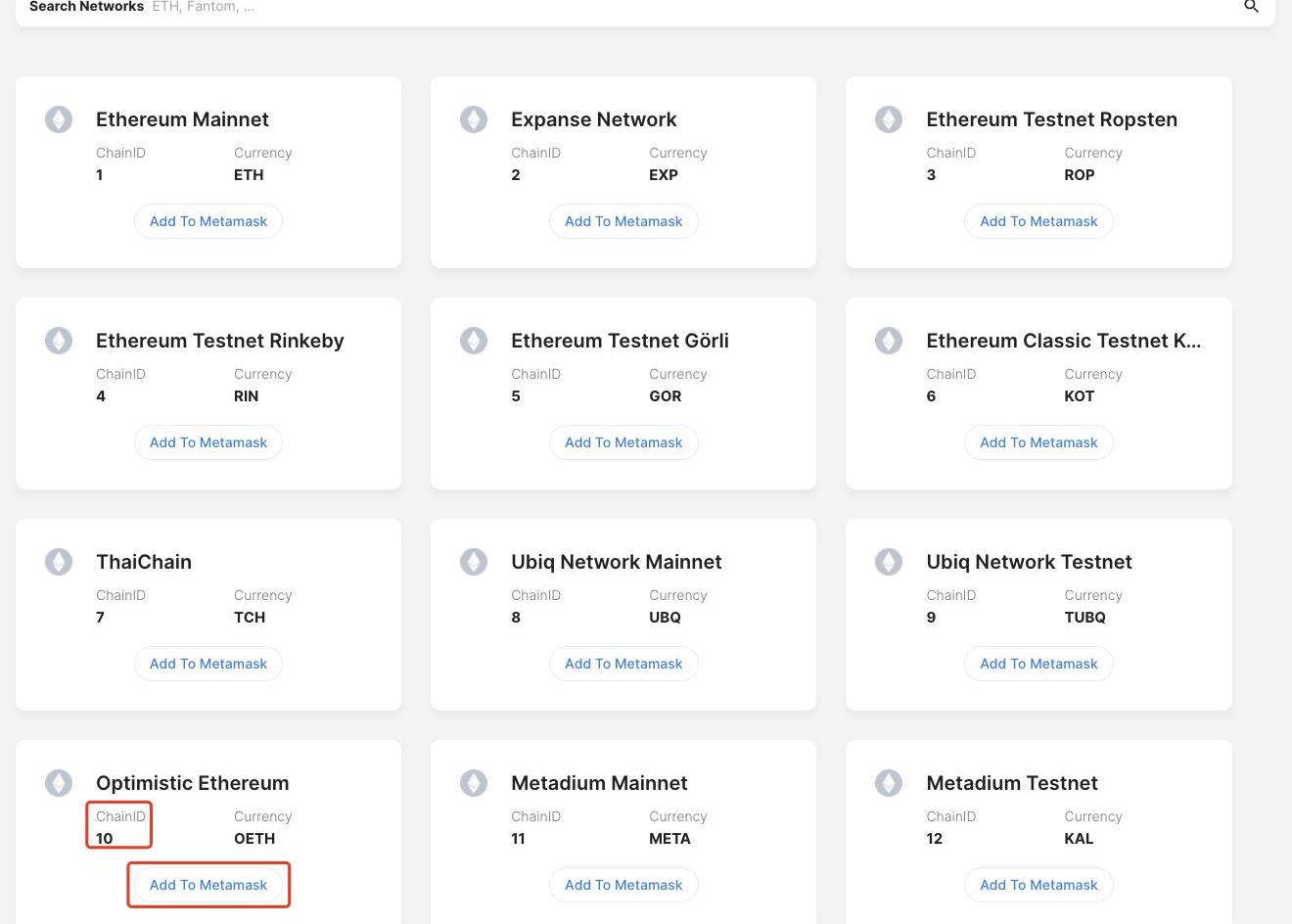This screenshot has width=1292, height=924.
Task: Click the Ethereum Testnet Görli logo icon
Action: 474,341
